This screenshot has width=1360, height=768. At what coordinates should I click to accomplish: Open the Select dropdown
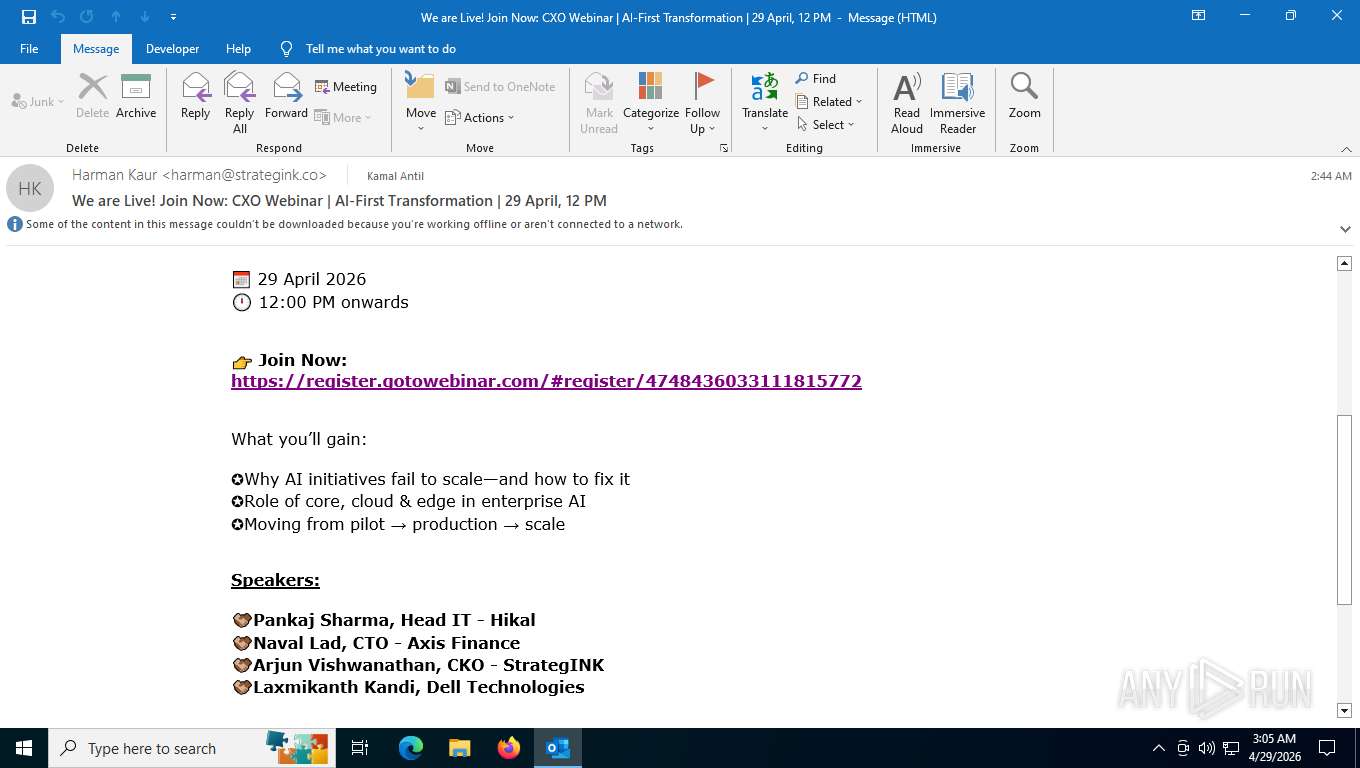826,124
